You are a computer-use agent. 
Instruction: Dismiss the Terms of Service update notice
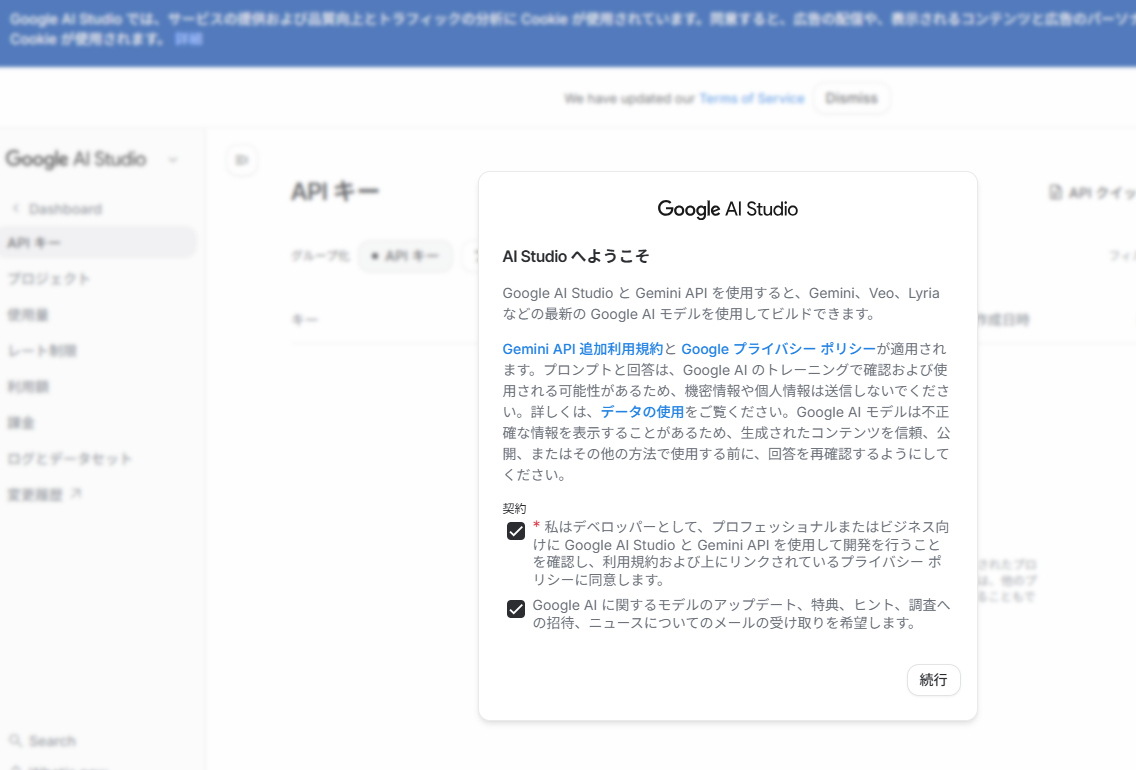(x=851, y=98)
